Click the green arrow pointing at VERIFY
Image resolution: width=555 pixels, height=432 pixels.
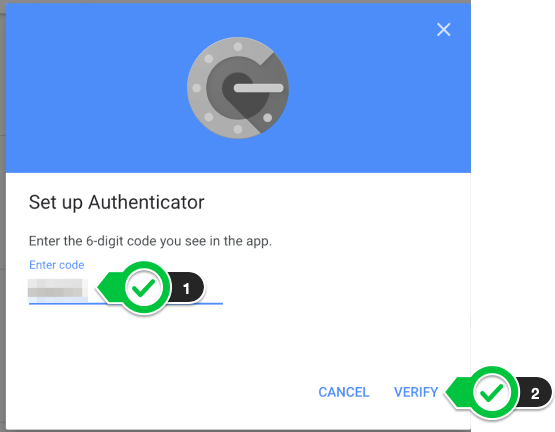point(459,392)
